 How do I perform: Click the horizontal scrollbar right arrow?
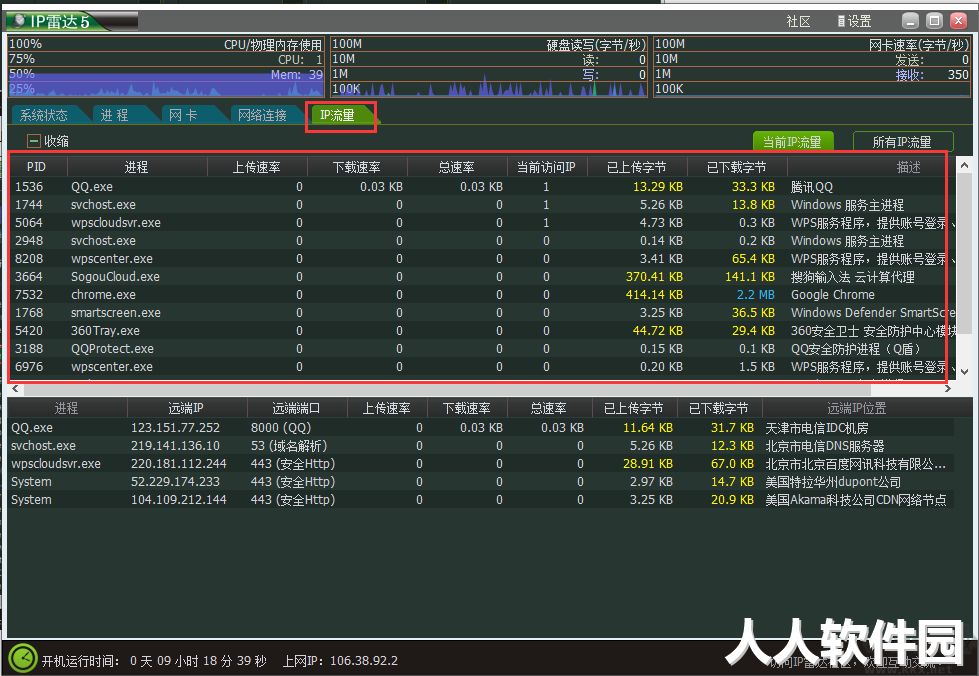pyautogui.click(x=947, y=388)
